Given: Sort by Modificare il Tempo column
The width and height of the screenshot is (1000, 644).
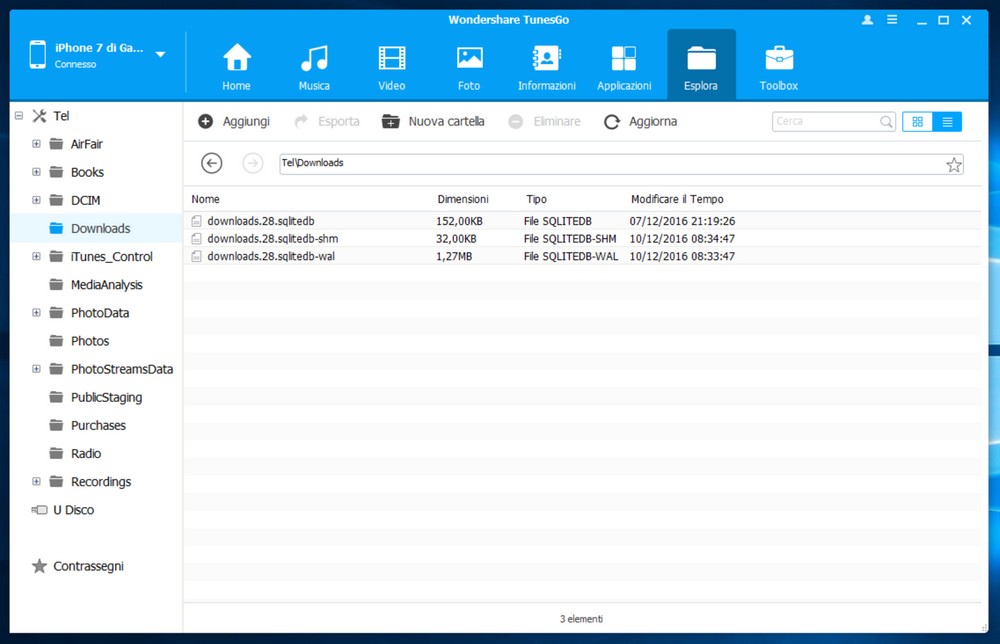Looking at the screenshot, I should point(677,199).
